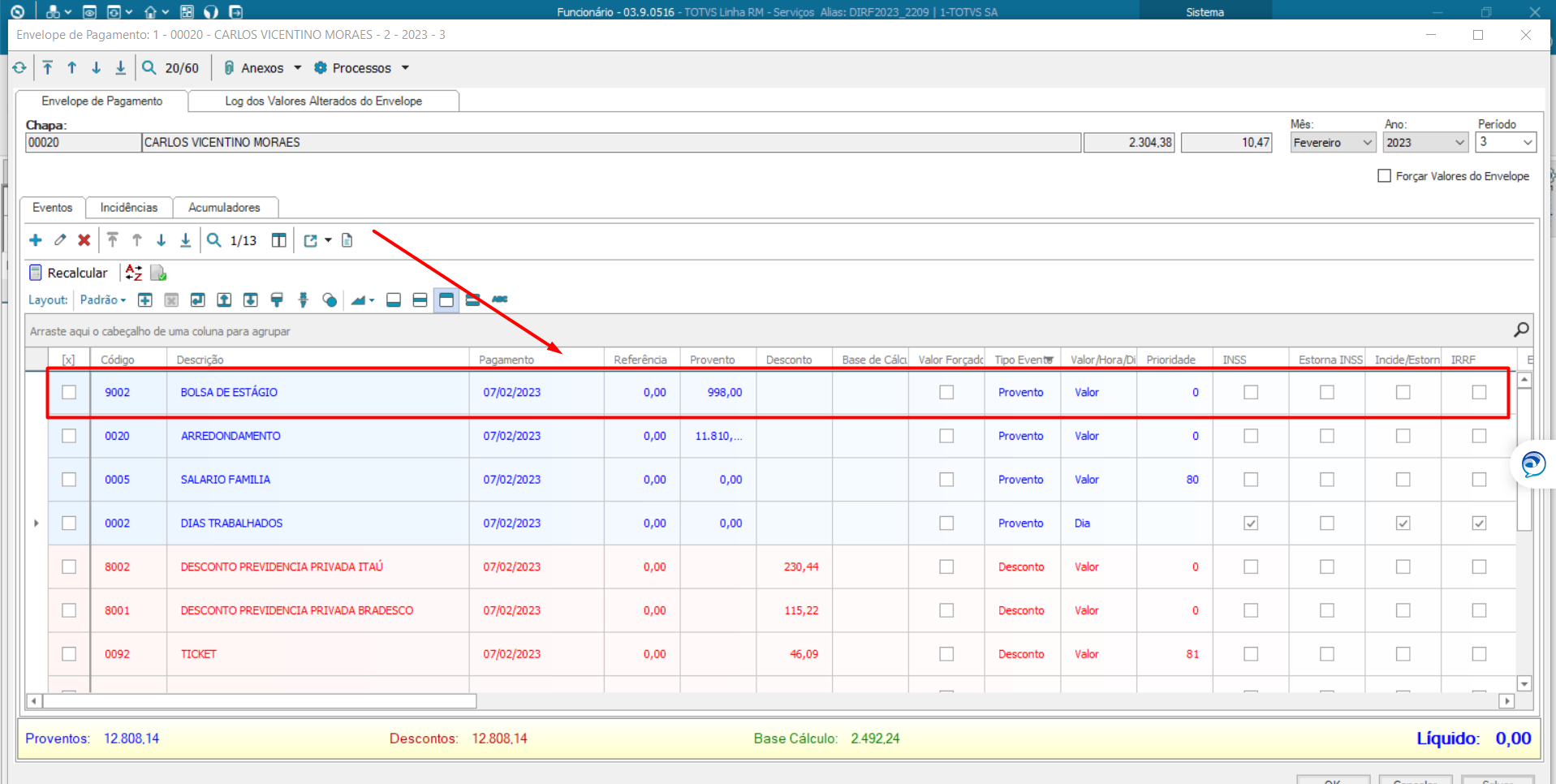The image size is (1556, 784).
Task: Open the Período dropdown
Action: (x=1528, y=143)
